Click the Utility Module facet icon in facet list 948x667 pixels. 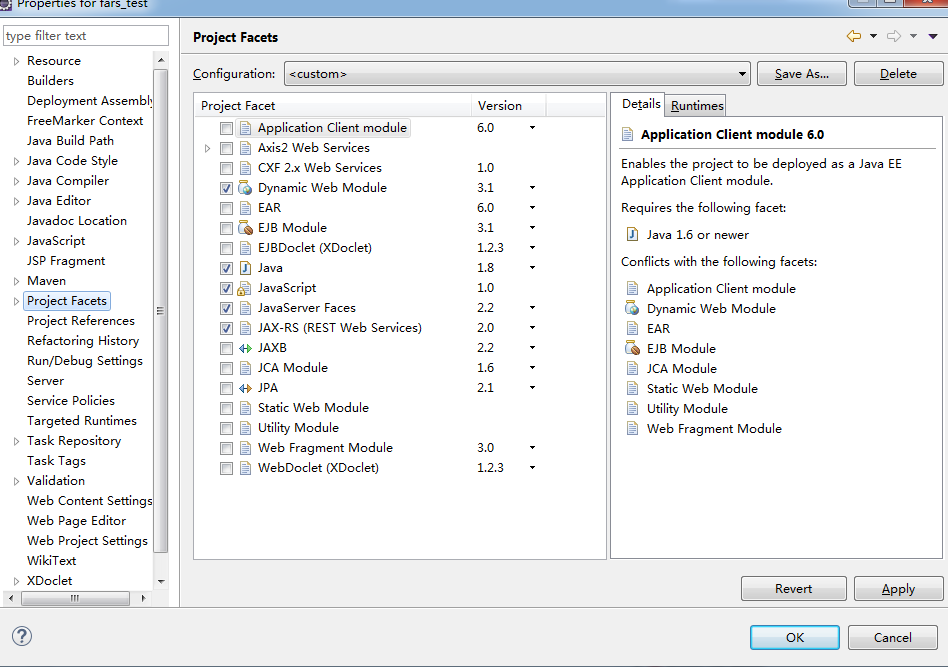click(x=245, y=428)
